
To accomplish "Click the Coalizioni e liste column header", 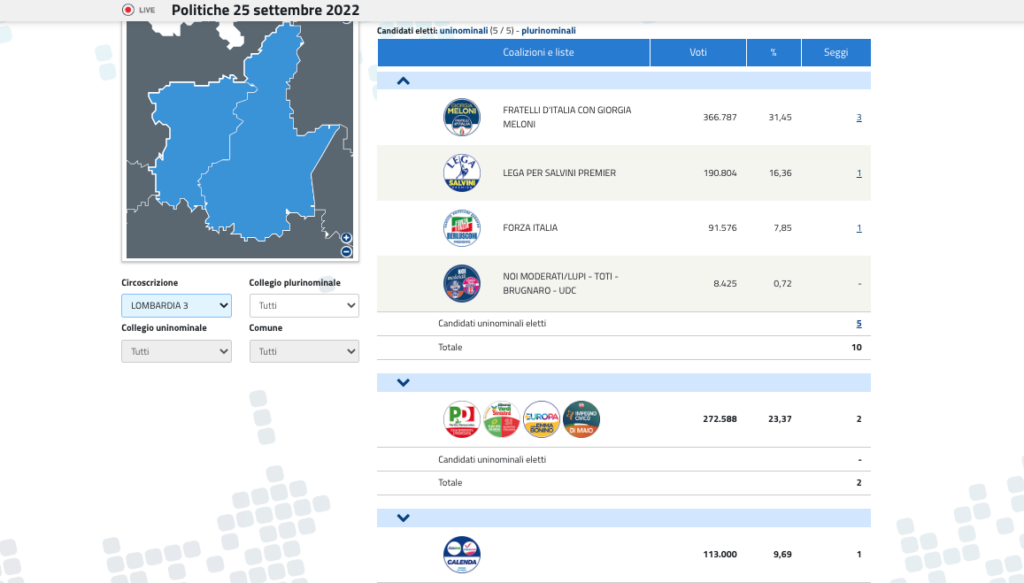I will [513, 52].
